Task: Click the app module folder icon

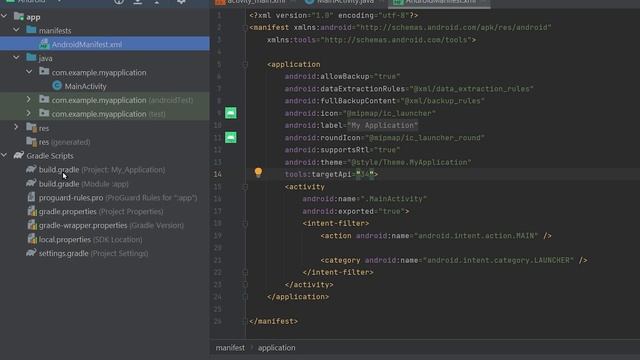Action: pos(19,17)
